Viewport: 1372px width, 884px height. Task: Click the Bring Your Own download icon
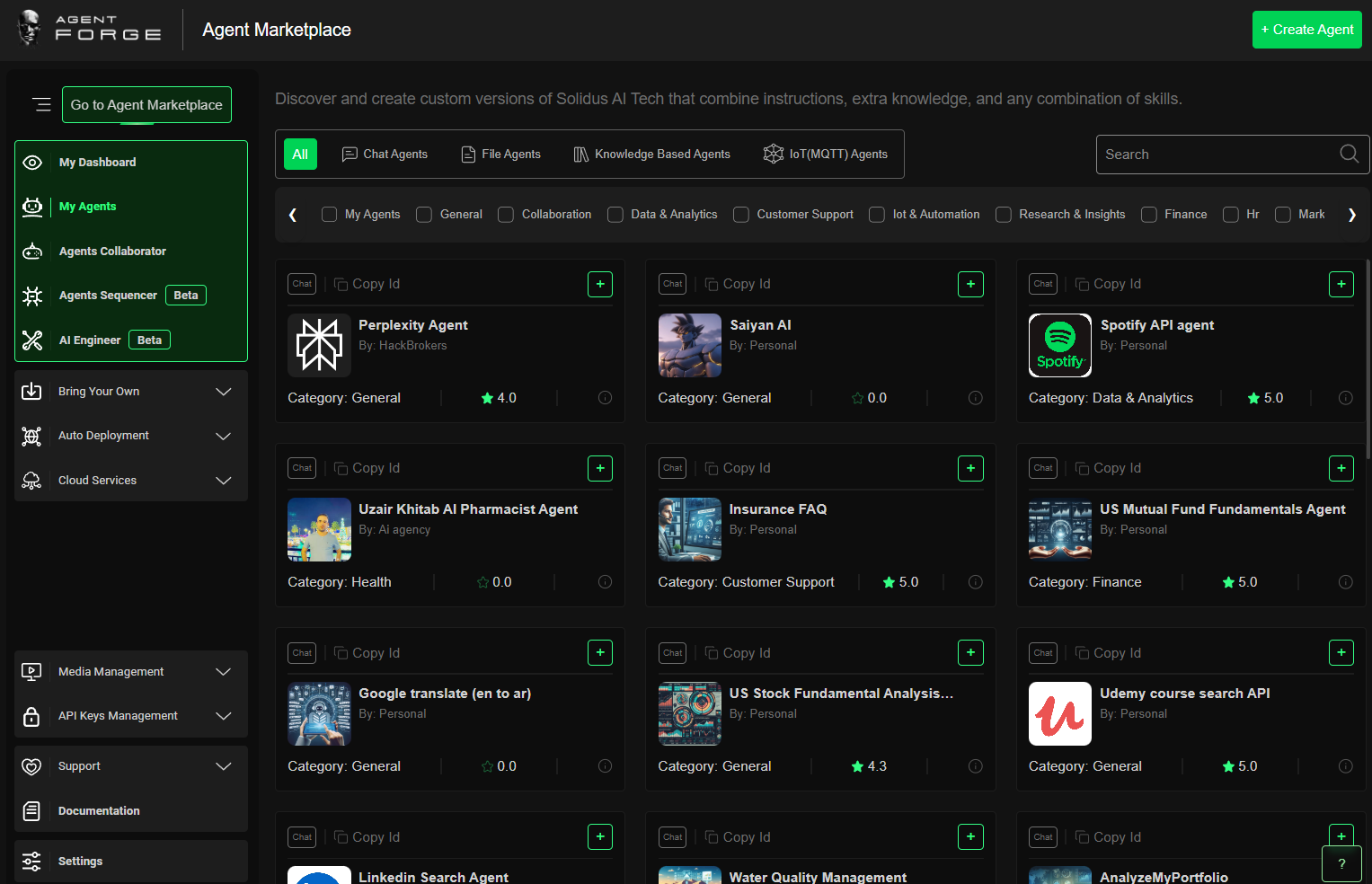click(x=31, y=392)
